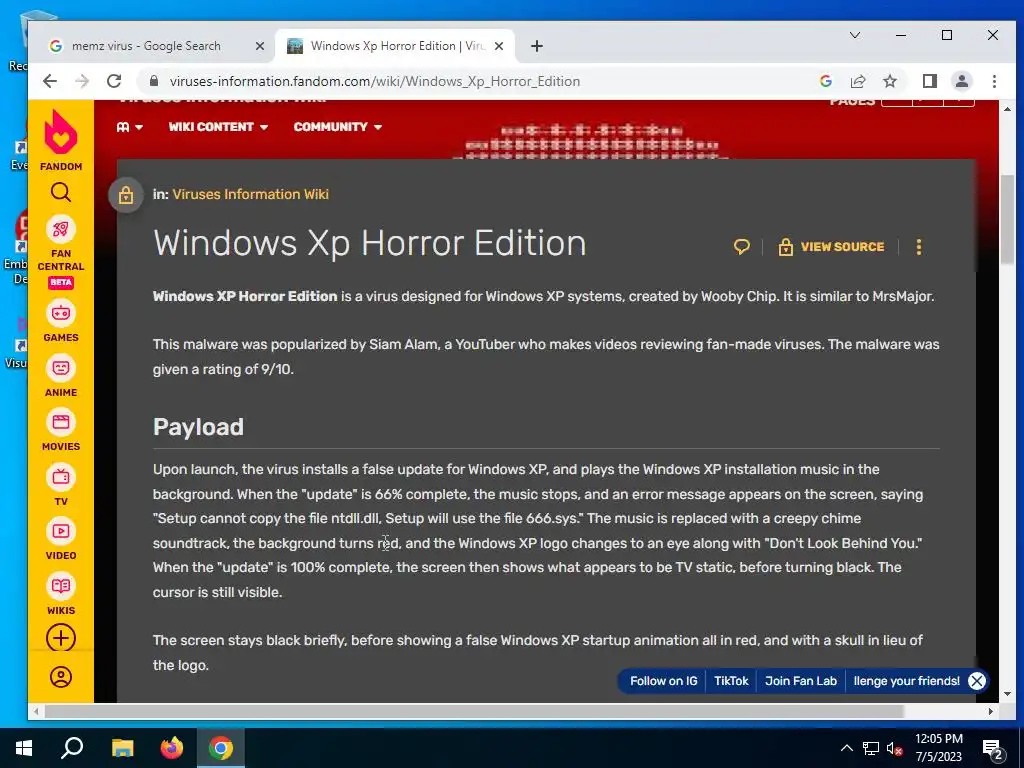Go to the TV section
This screenshot has width=1024, height=768.
tap(61, 486)
